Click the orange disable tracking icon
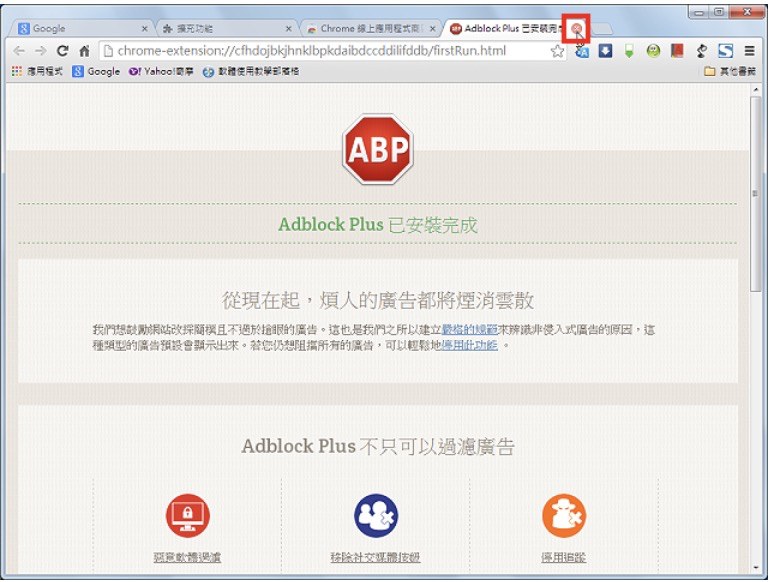This screenshot has width=770, height=582. 564,515
